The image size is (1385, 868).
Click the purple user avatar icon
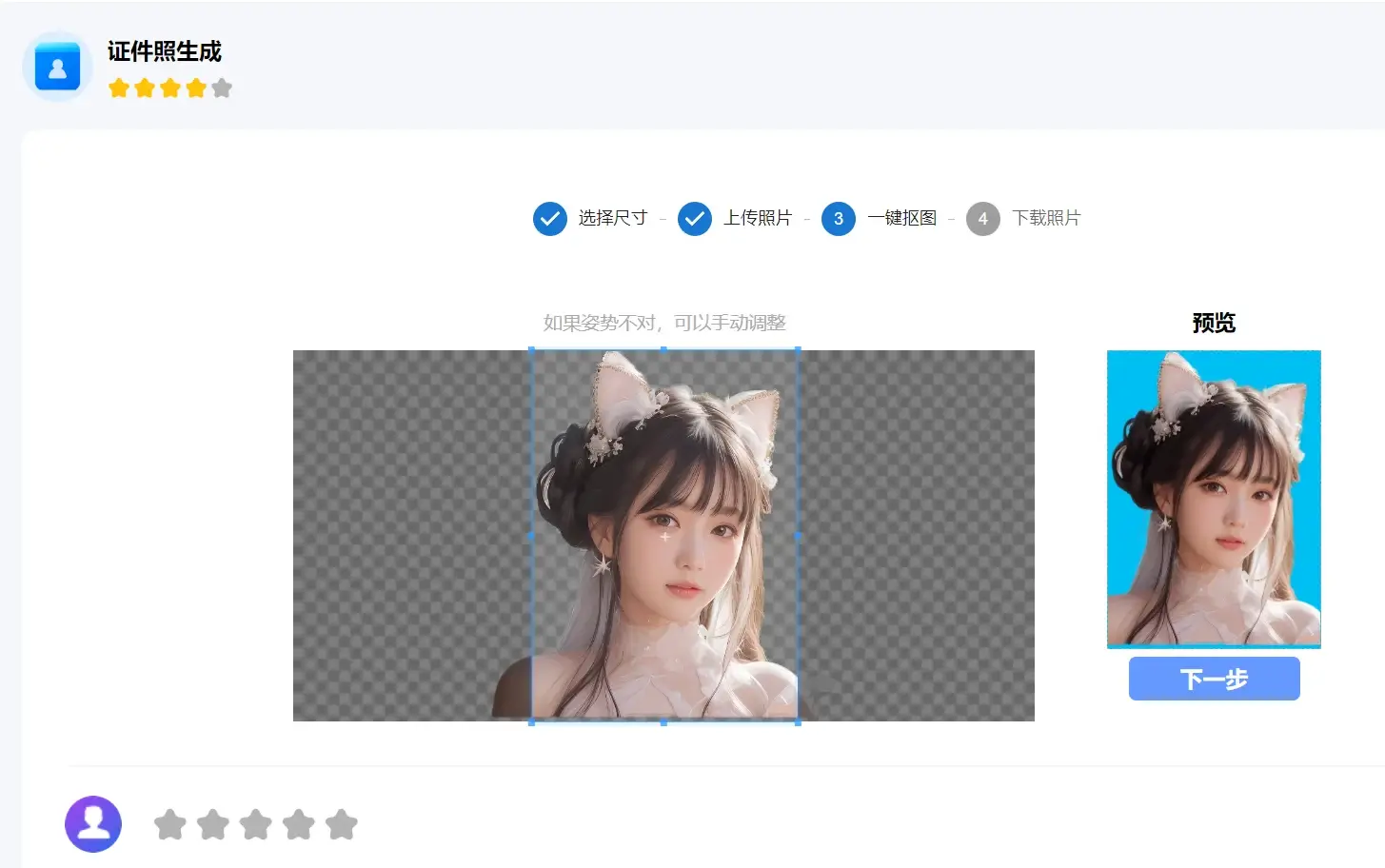click(93, 824)
